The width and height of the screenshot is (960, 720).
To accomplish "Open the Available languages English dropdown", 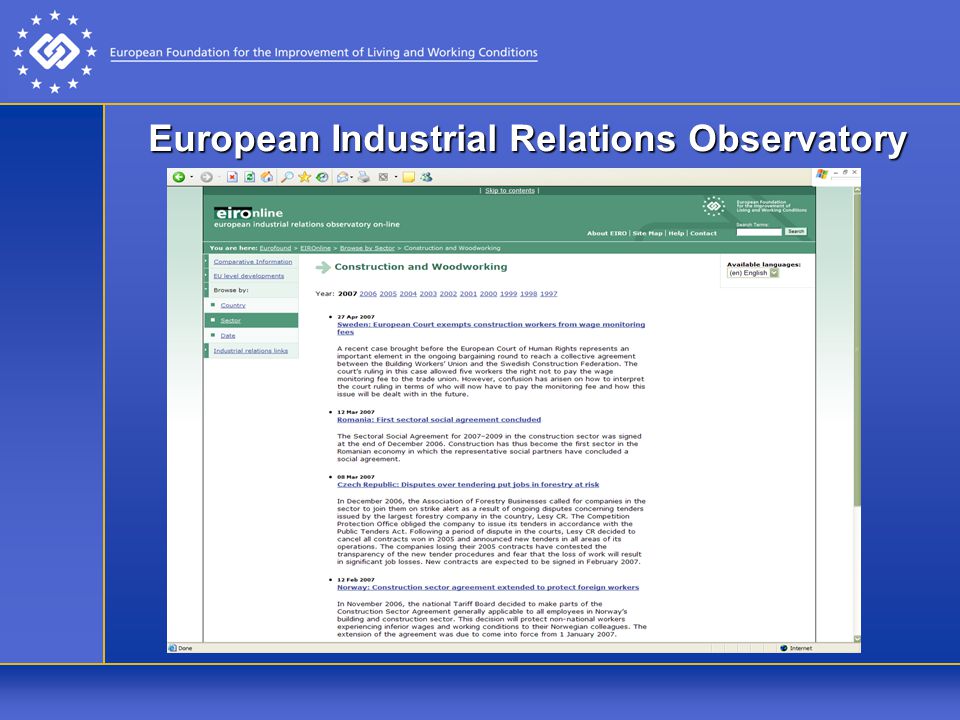I will coord(753,273).
